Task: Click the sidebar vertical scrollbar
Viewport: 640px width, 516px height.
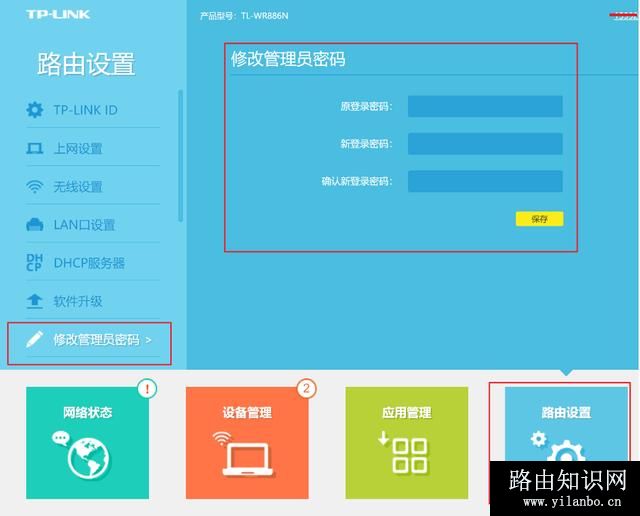Action: [180, 156]
